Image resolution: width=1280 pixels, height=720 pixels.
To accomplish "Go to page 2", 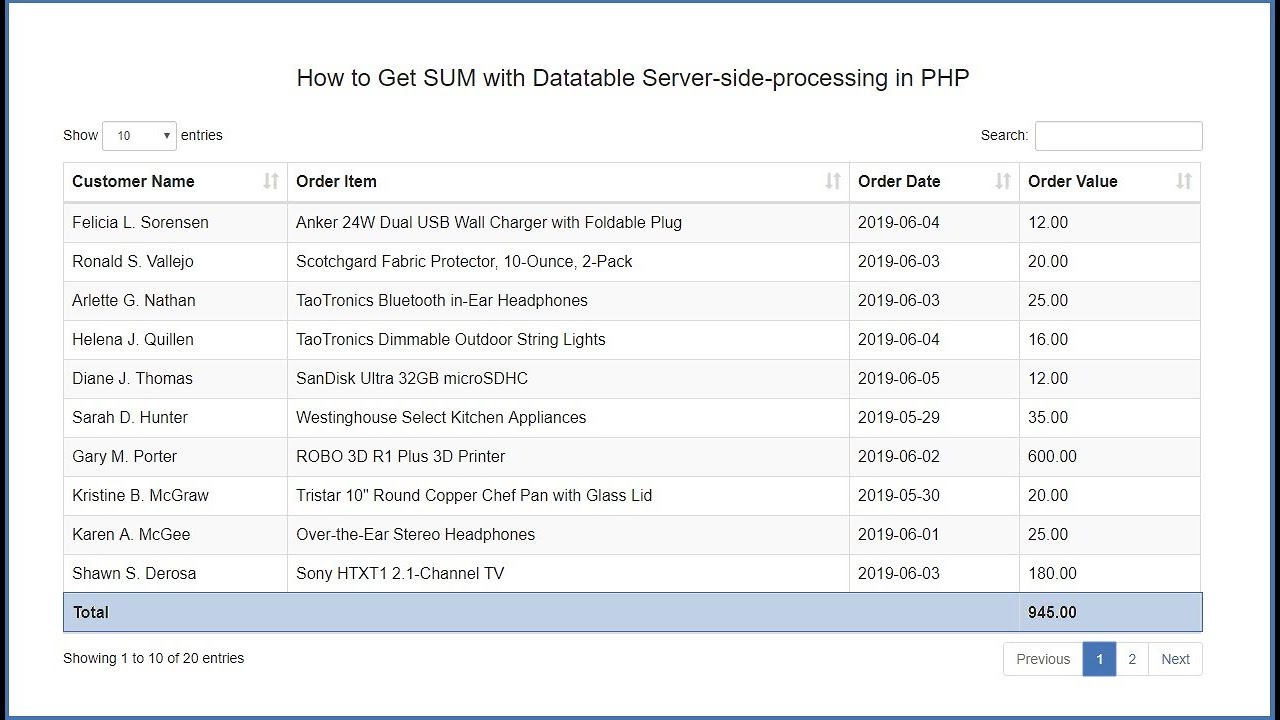I will point(1132,659).
